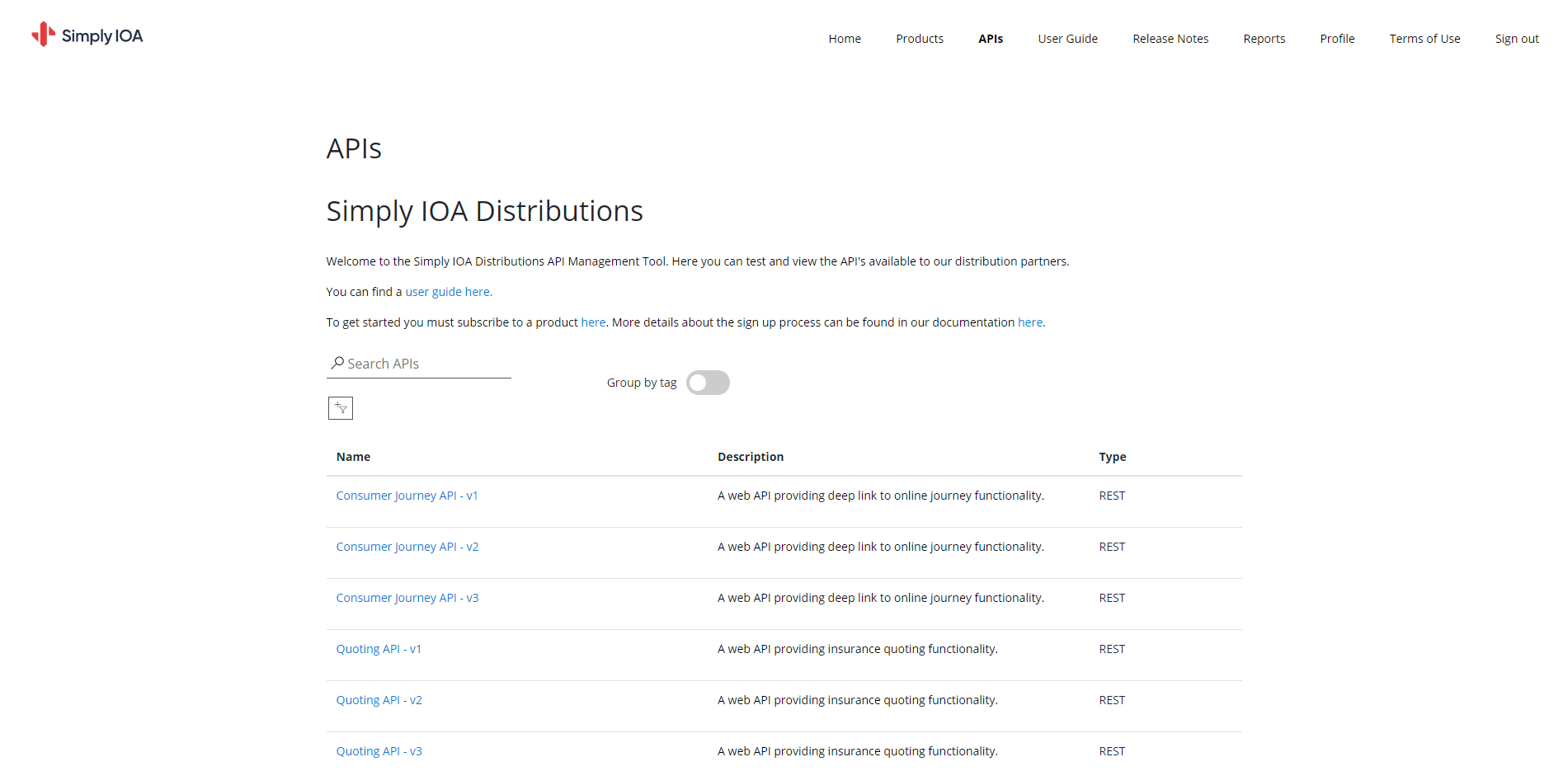
Task: Open the Profile page
Action: click(1337, 39)
